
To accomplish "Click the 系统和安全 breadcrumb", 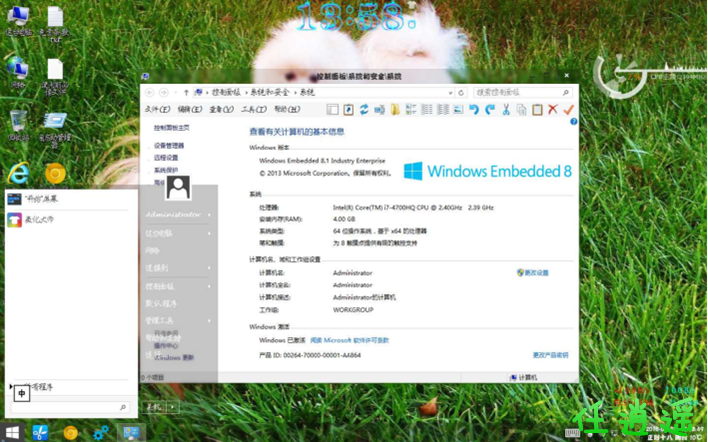I will [270, 93].
